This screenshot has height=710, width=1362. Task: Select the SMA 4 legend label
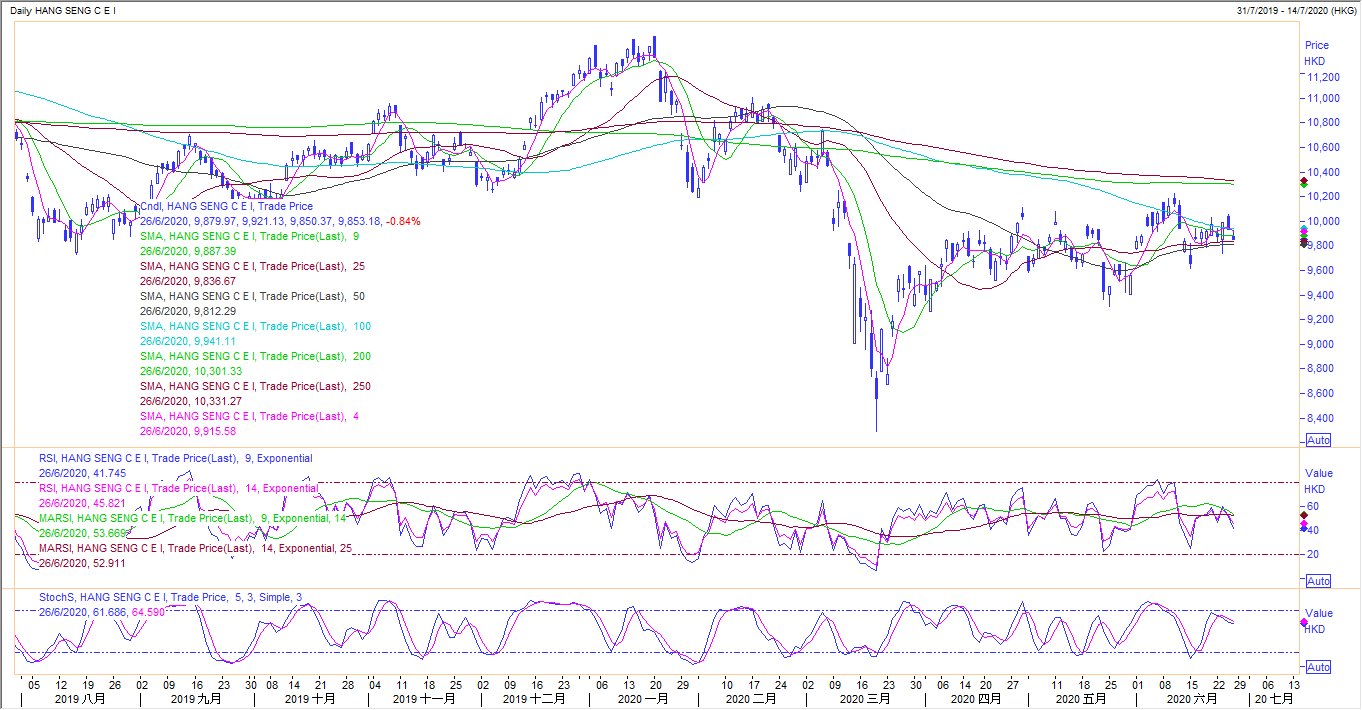click(249, 416)
